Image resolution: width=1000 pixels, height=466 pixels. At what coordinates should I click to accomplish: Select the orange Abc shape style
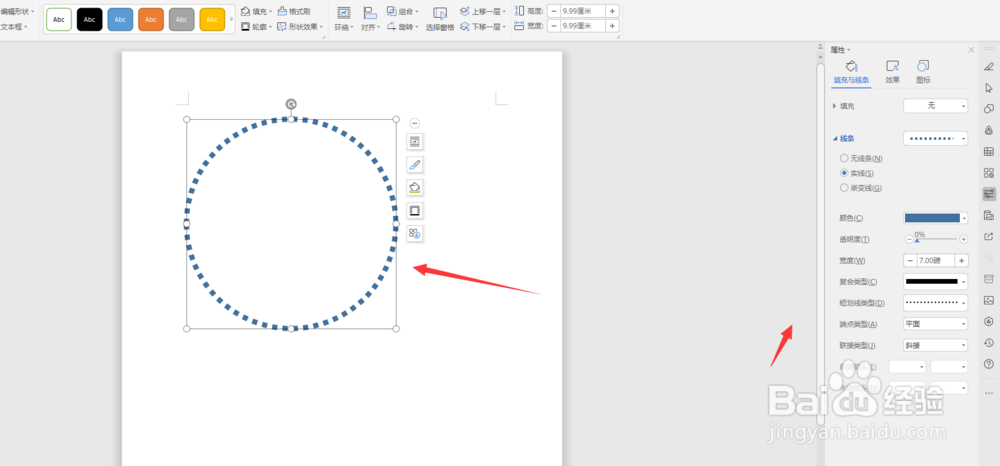151,20
